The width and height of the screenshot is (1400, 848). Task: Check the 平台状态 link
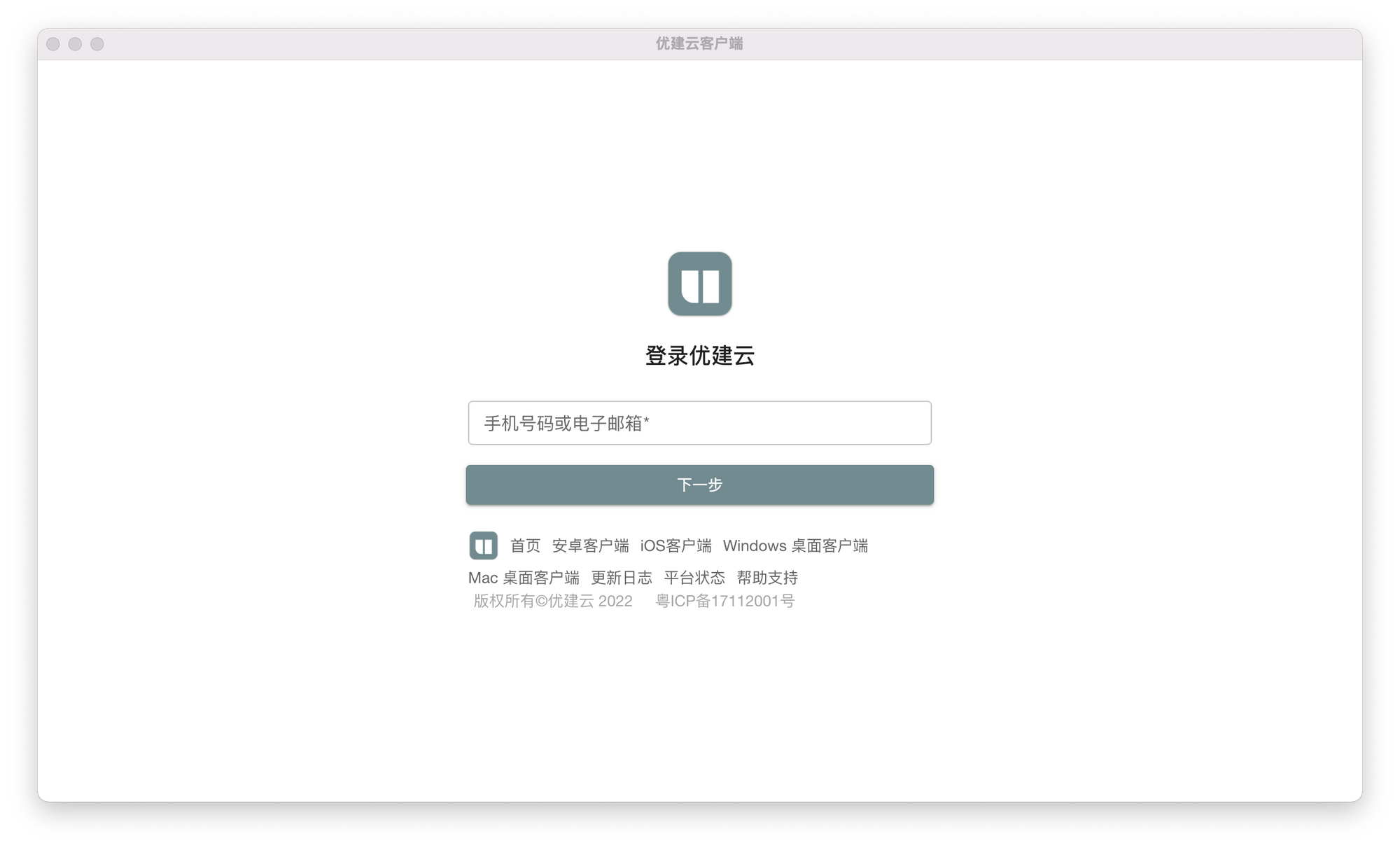point(694,578)
